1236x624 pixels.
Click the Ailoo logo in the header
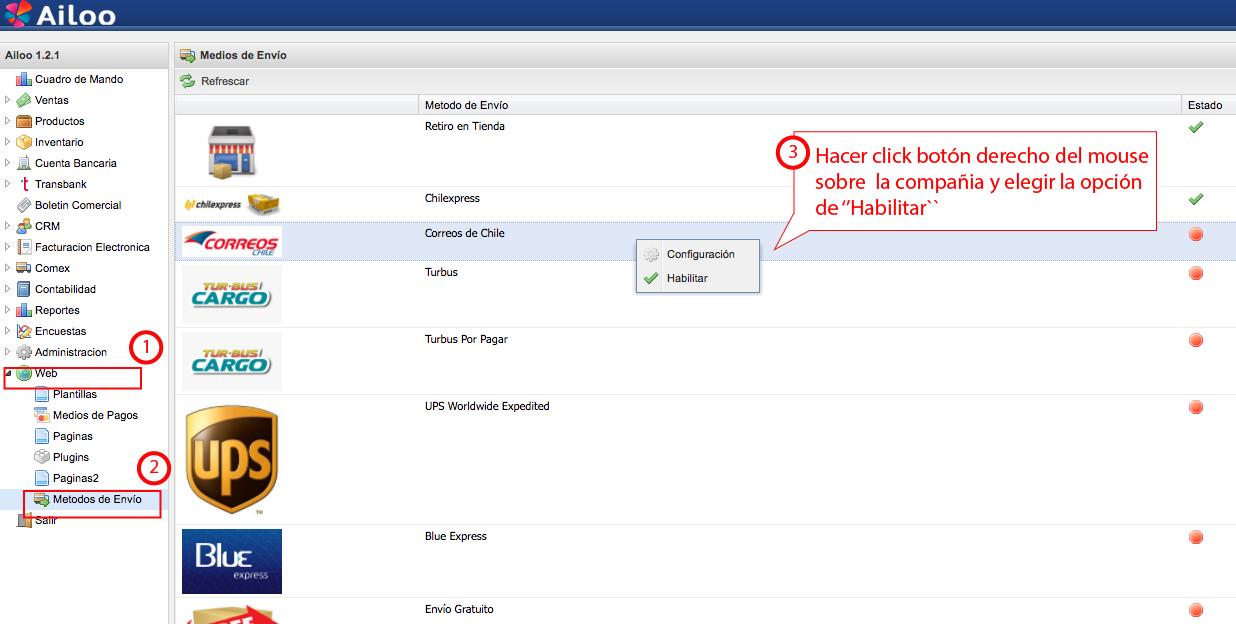[x=60, y=14]
